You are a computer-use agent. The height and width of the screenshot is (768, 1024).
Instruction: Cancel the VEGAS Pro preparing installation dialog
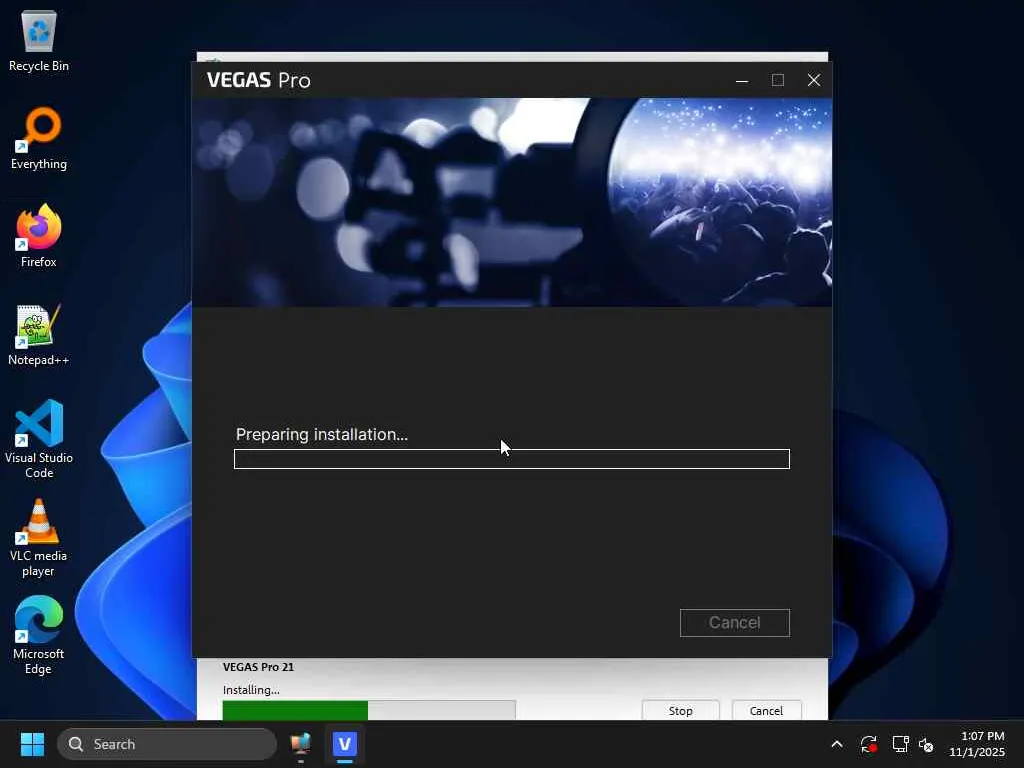click(x=735, y=622)
